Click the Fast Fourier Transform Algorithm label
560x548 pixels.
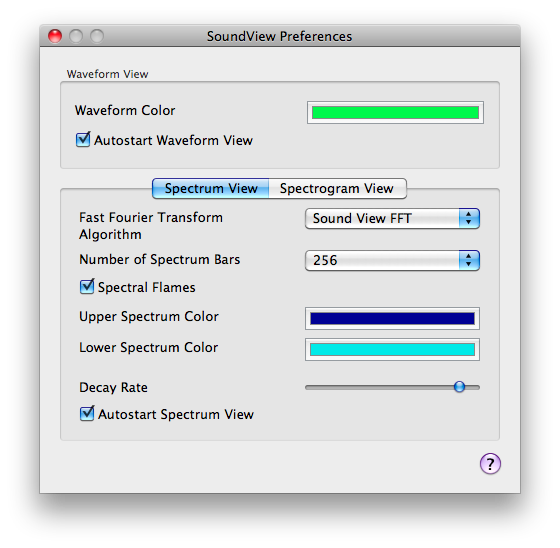pyautogui.click(x=151, y=226)
